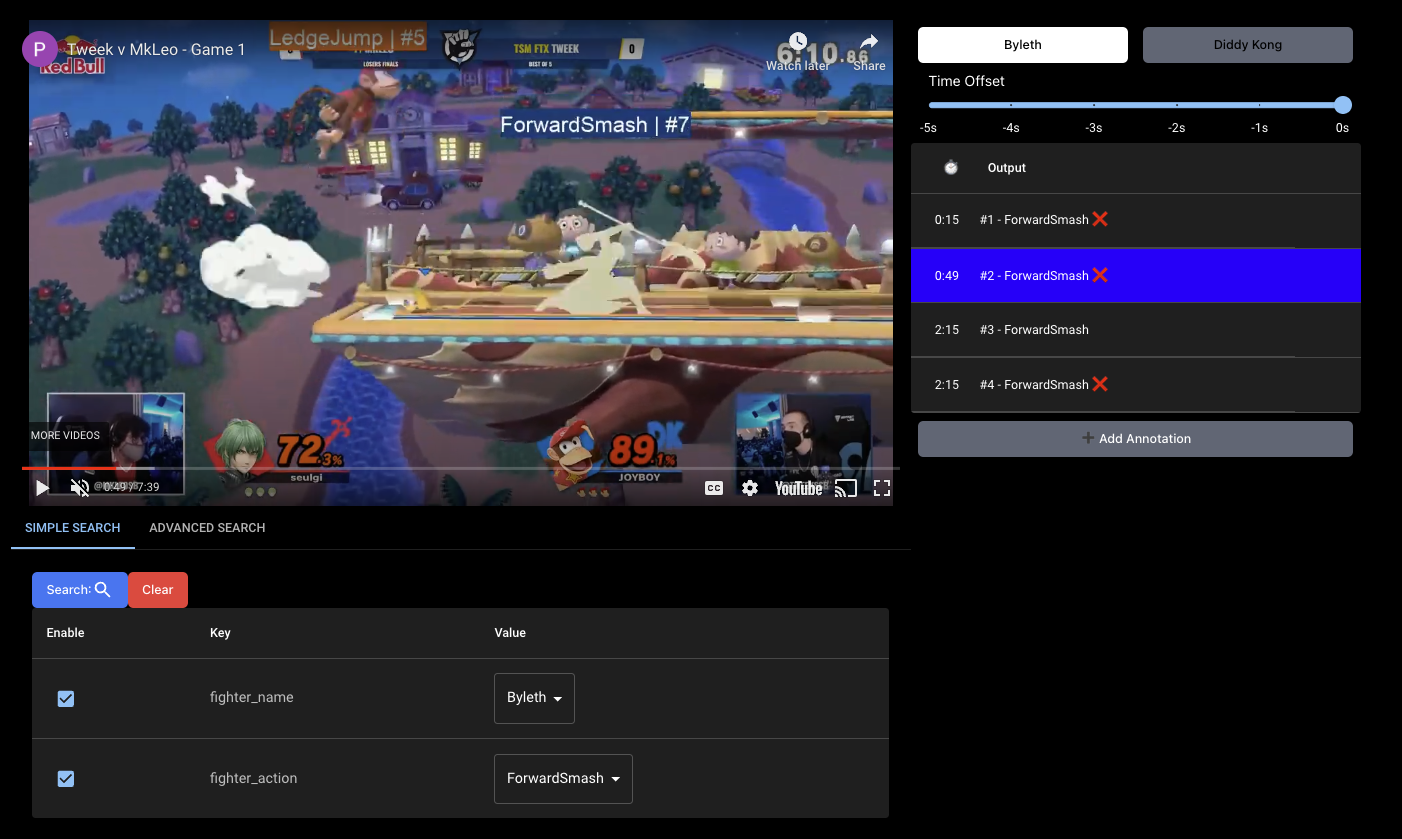
Task: Remove annotation #4 using red X
Action: (x=1100, y=384)
